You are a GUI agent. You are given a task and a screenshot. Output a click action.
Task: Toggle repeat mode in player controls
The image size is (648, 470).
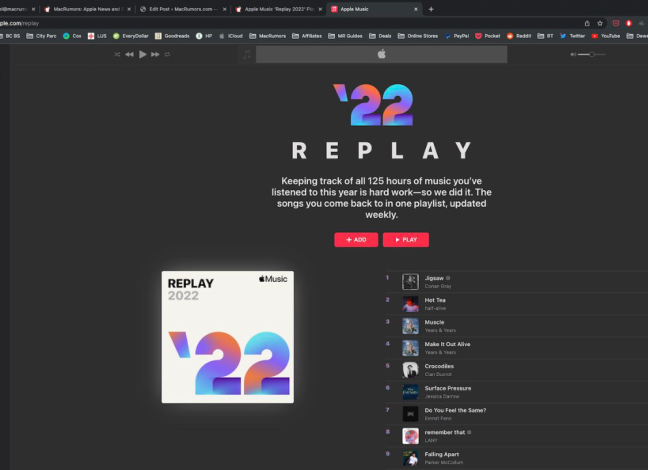(x=167, y=55)
